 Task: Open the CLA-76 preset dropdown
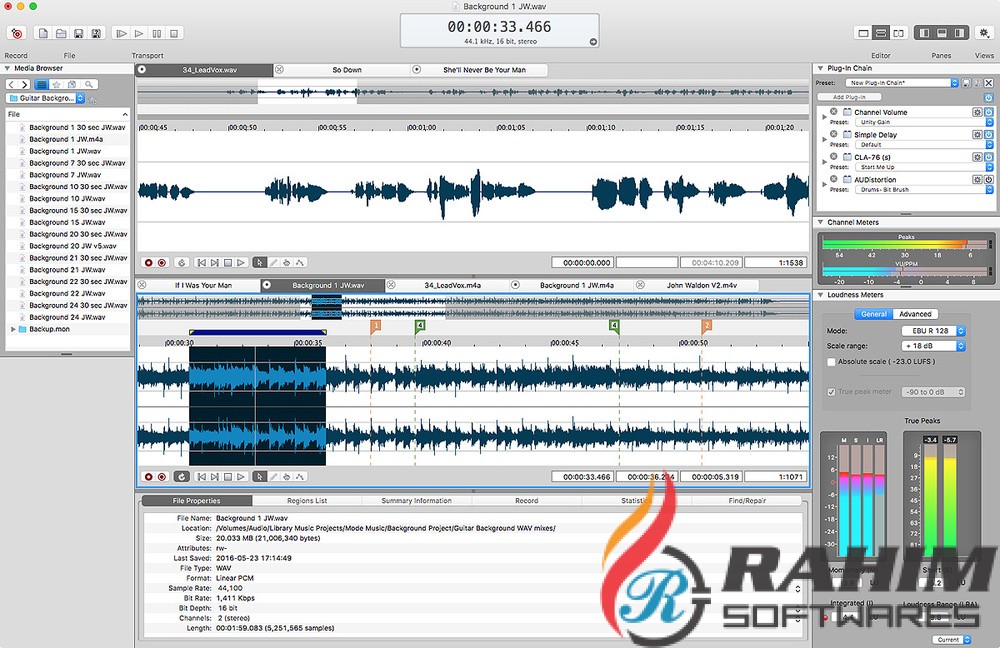point(990,167)
